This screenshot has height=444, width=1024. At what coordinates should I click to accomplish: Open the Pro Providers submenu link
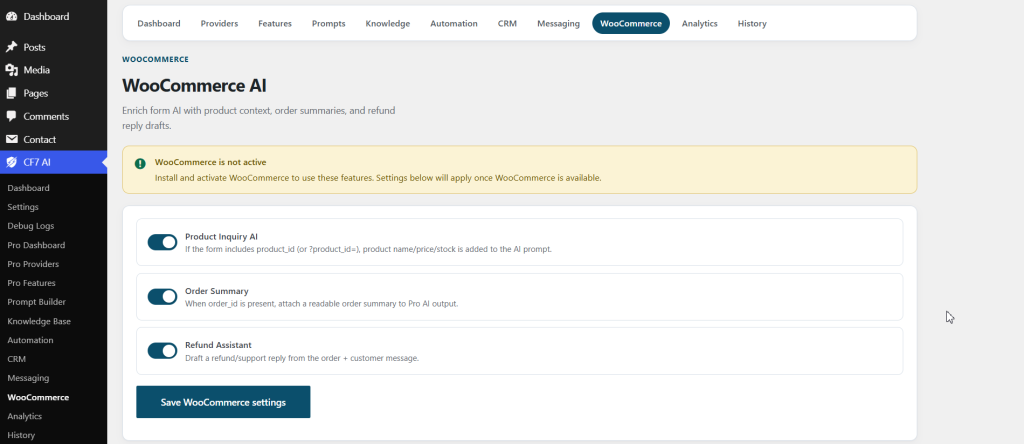click(33, 264)
